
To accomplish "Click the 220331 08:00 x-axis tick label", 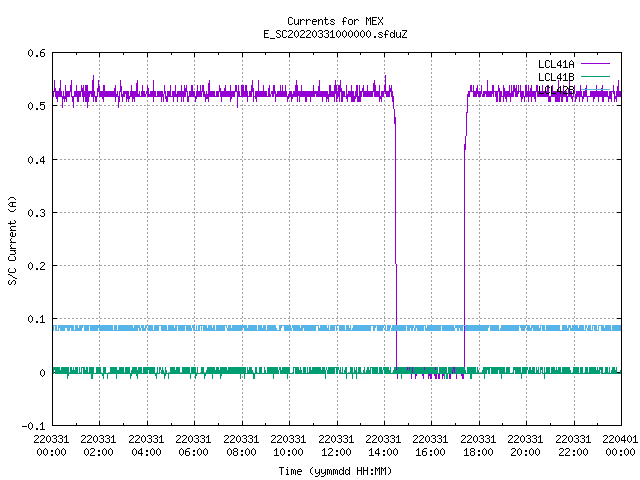I will 241,446.
